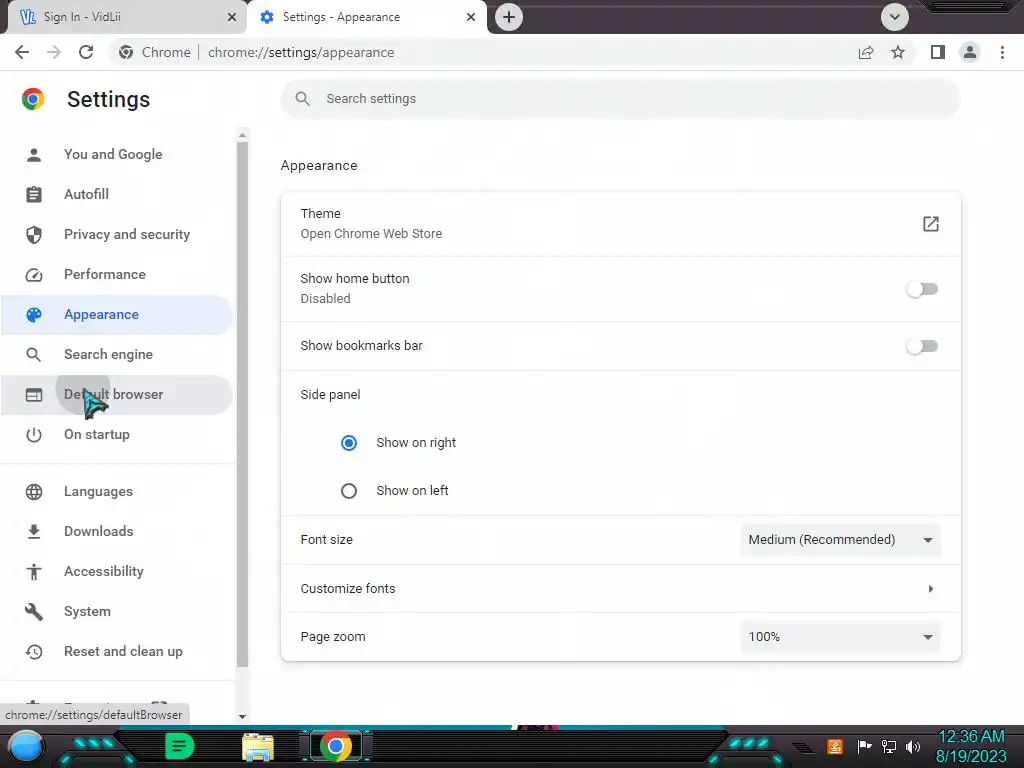The height and width of the screenshot is (768, 1024).
Task: Toggle Show home button switch
Action: [x=921, y=289]
